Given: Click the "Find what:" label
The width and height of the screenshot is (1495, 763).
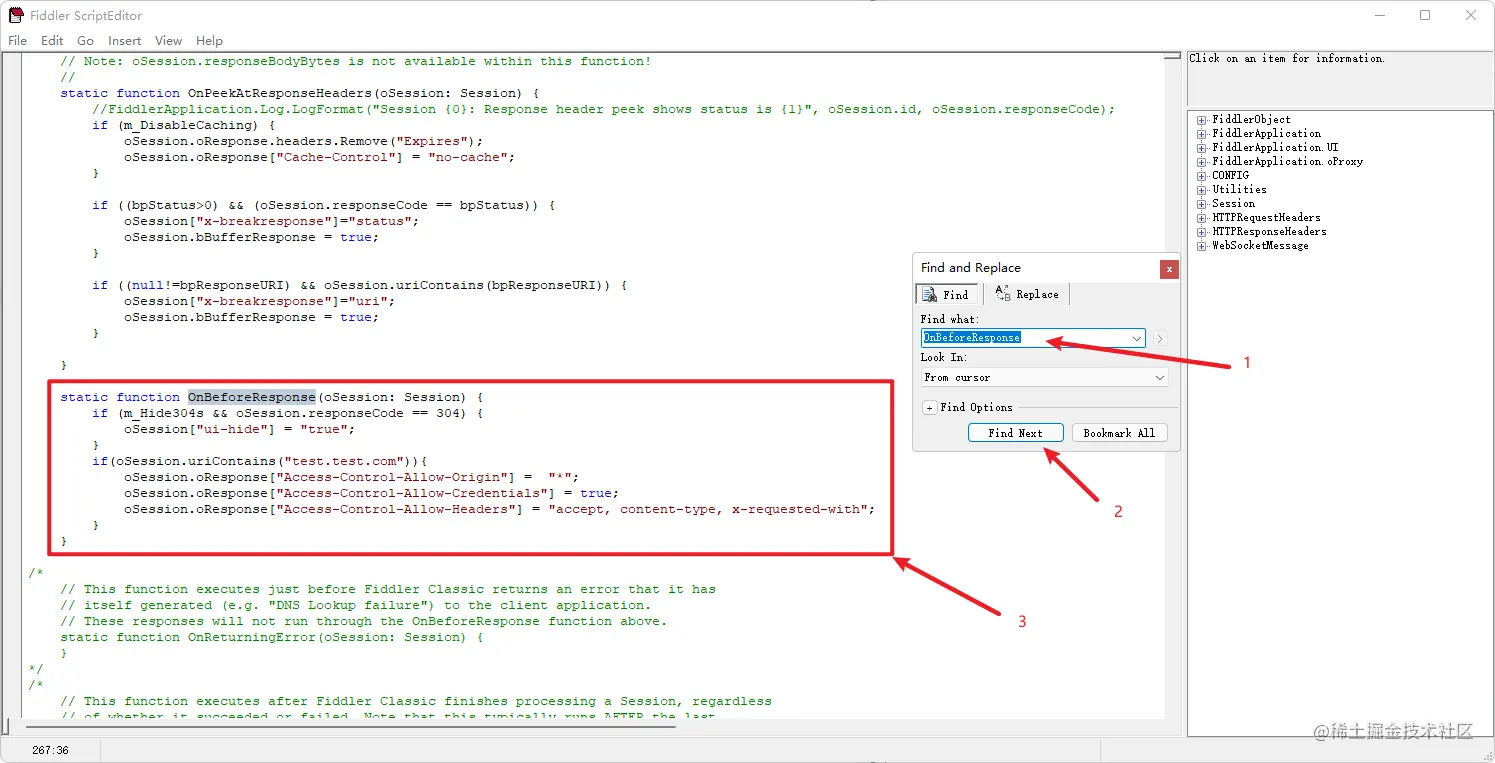Looking at the screenshot, I should pos(950,319).
